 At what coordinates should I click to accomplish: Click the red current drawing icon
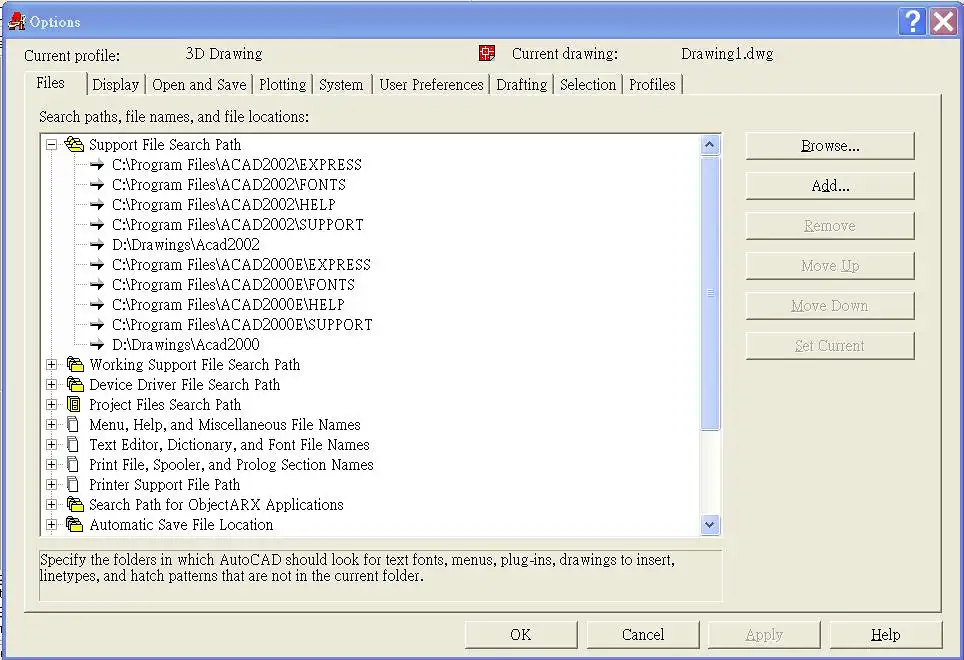point(487,53)
